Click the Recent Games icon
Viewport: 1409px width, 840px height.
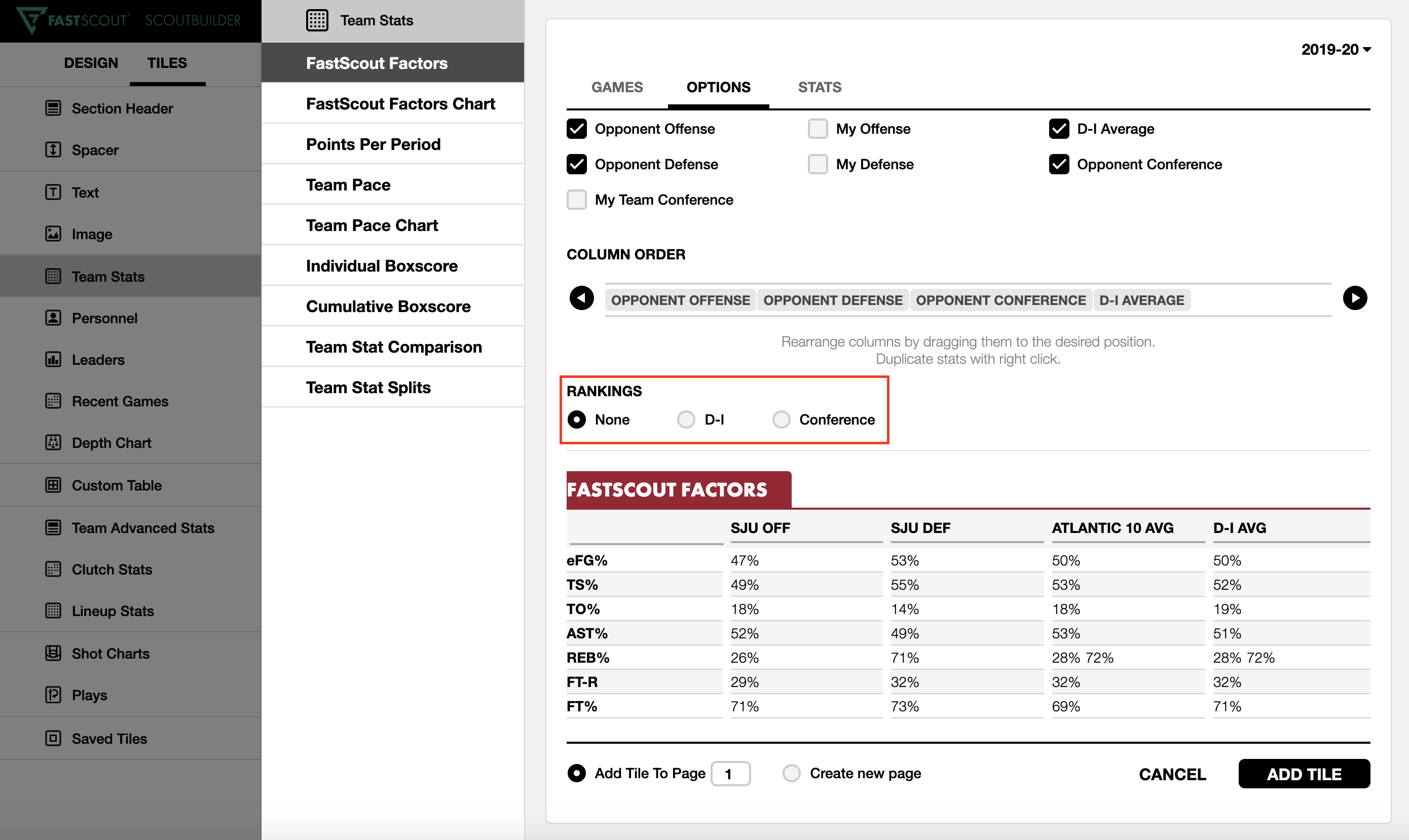[53, 401]
